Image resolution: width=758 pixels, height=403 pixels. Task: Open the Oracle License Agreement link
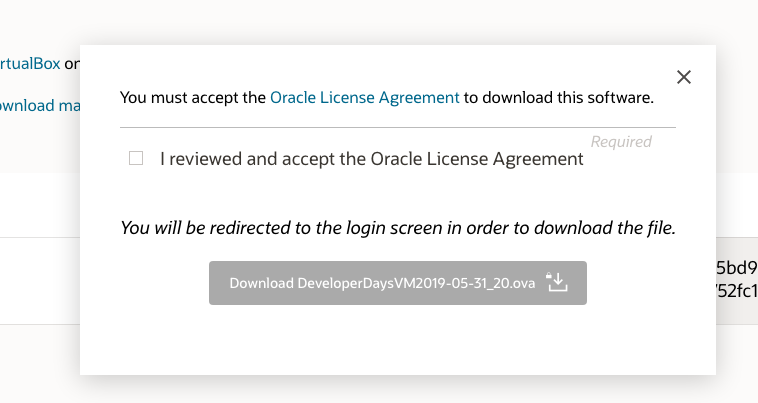[365, 98]
